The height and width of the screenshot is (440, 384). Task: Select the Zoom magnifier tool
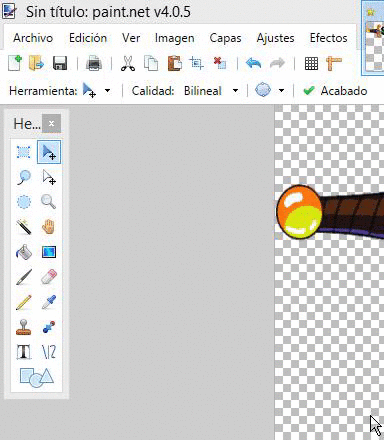tap(49, 202)
